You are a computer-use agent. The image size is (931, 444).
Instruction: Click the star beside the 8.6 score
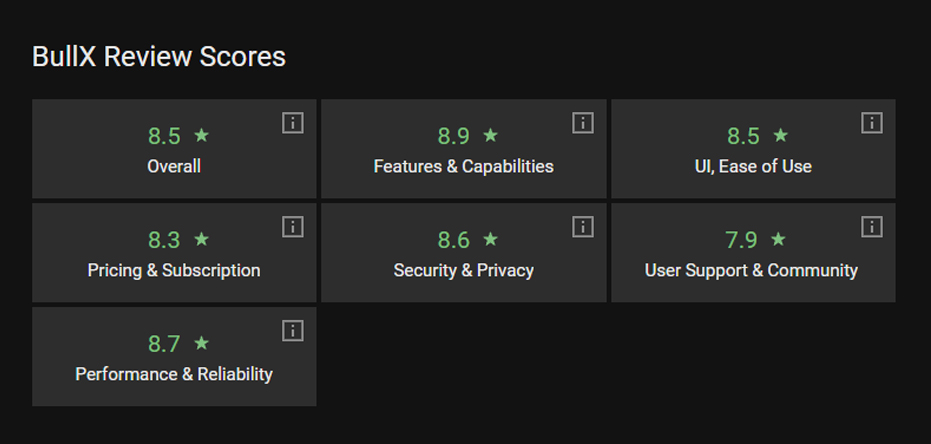point(490,239)
